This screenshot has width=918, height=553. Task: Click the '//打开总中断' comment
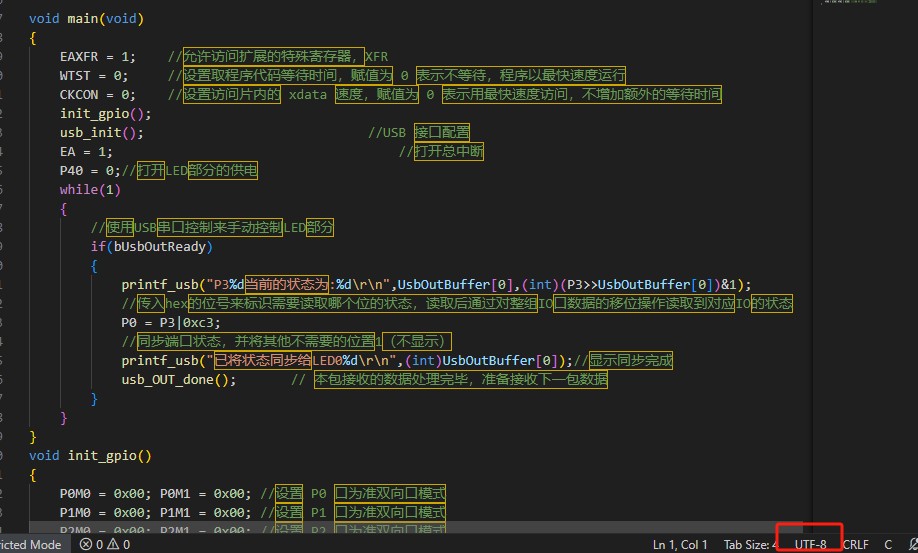click(x=441, y=152)
